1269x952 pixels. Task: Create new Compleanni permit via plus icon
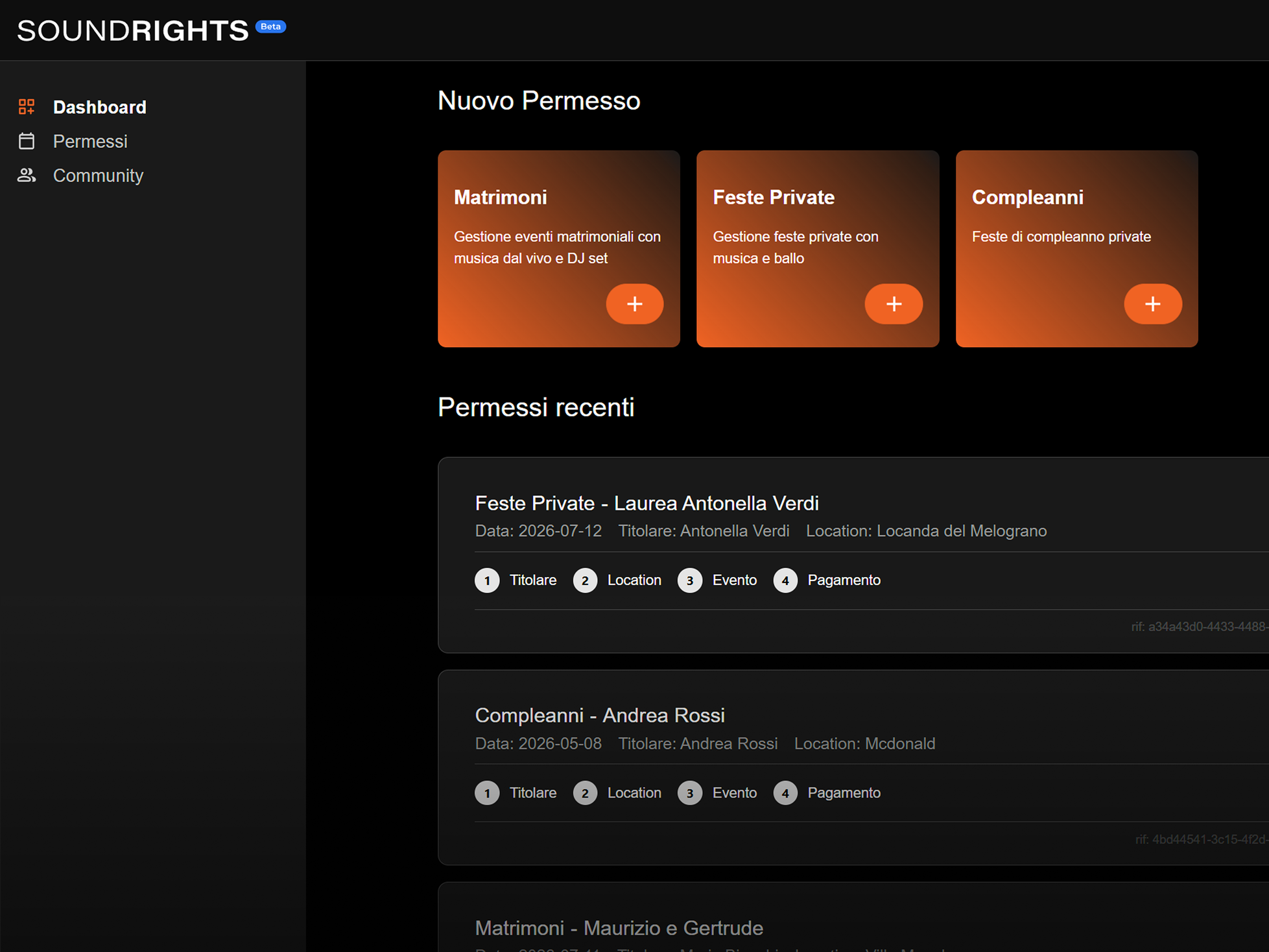1152,303
